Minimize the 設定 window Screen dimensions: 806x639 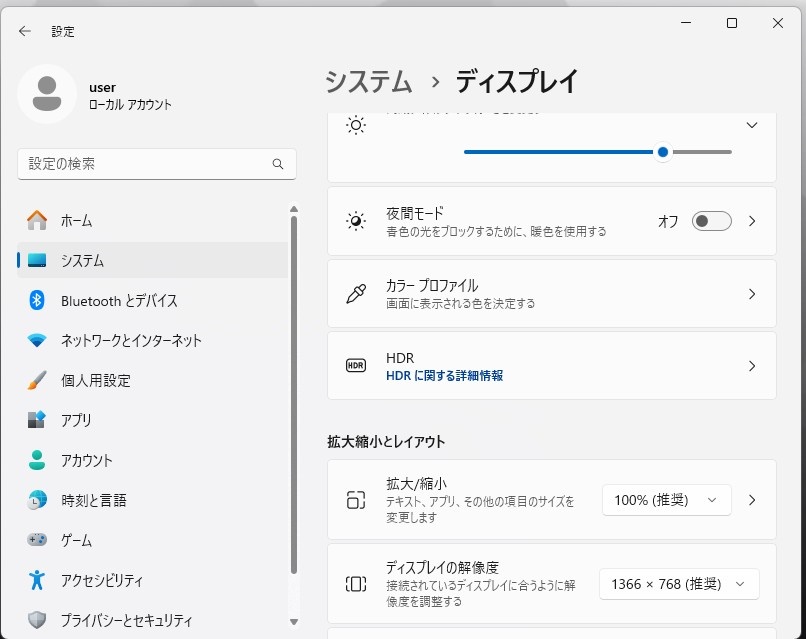[x=686, y=23]
